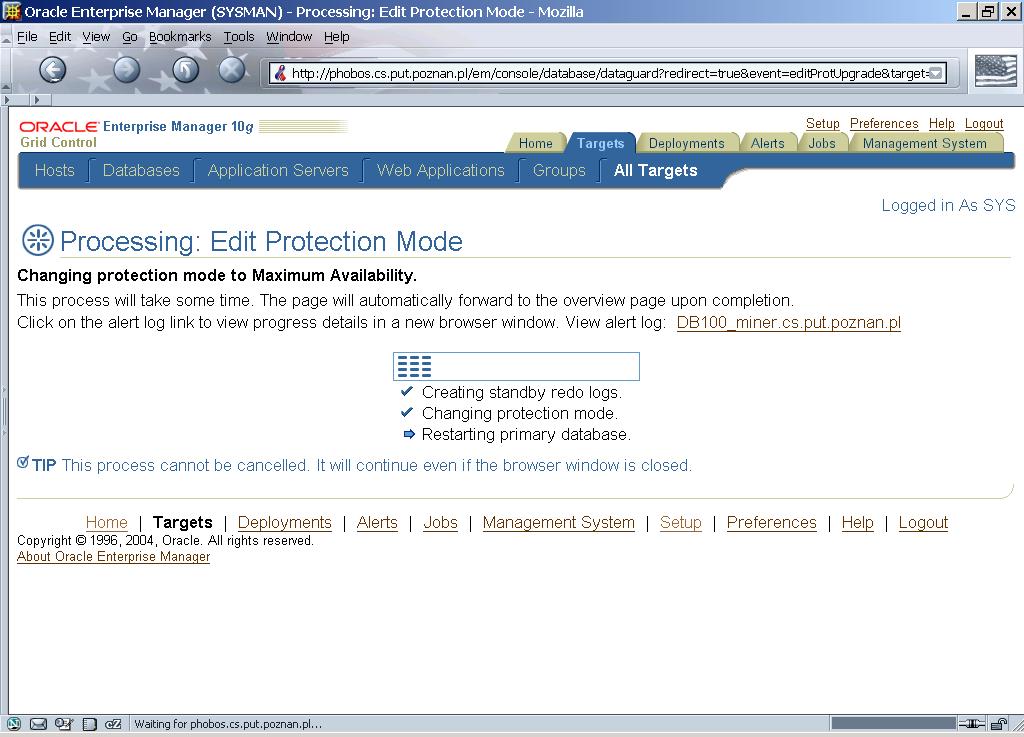Click the Logout link in the header
The height and width of the screenshot is (737, 1024).
coord(984,123)
